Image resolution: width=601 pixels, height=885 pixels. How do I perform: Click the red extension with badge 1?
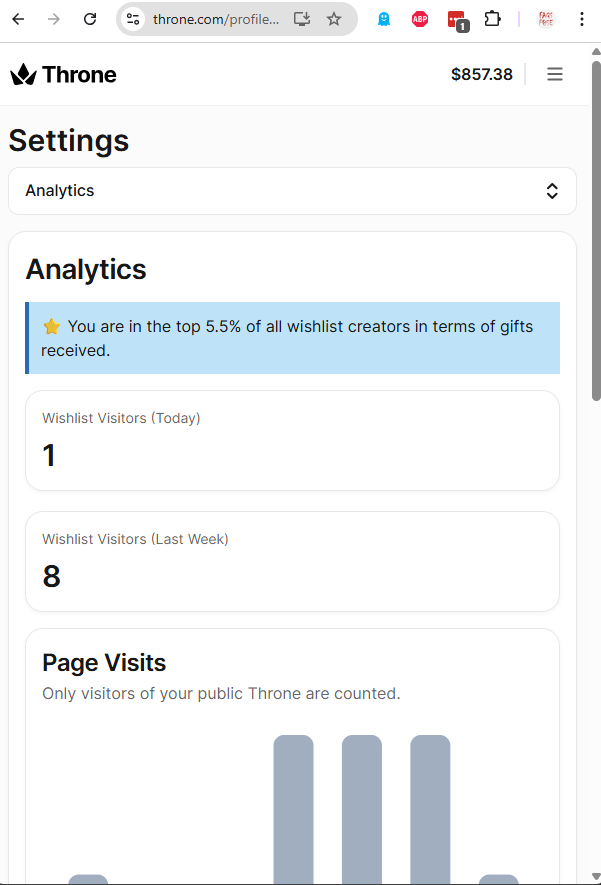tap(457, 19)
